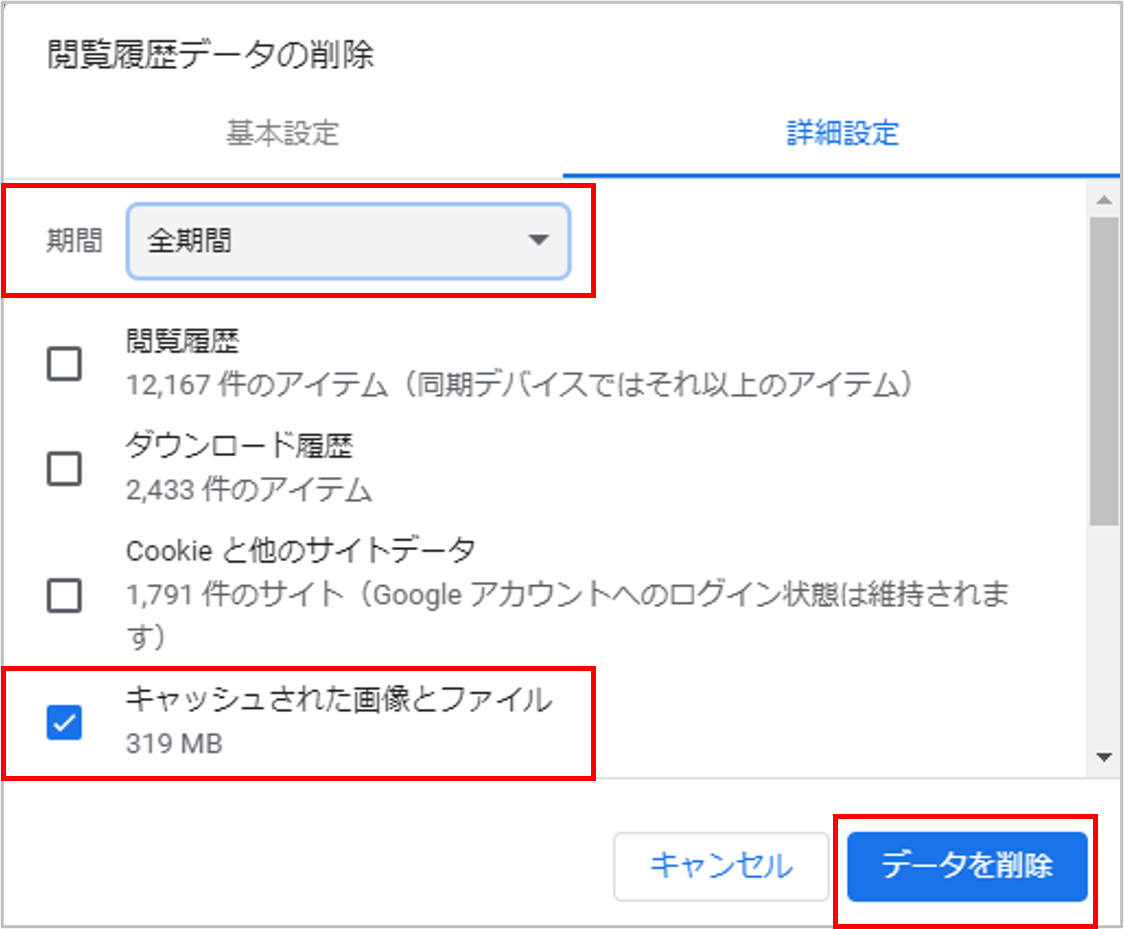This screenshot has height=929, width=1124.
Task: Click the scrollbar down arrow
Action: tap(1104, 757)
